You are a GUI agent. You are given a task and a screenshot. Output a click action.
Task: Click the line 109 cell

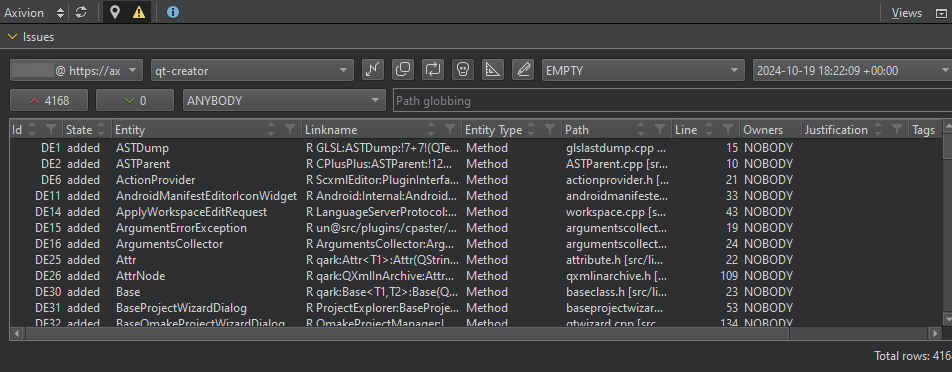[705, 276]
